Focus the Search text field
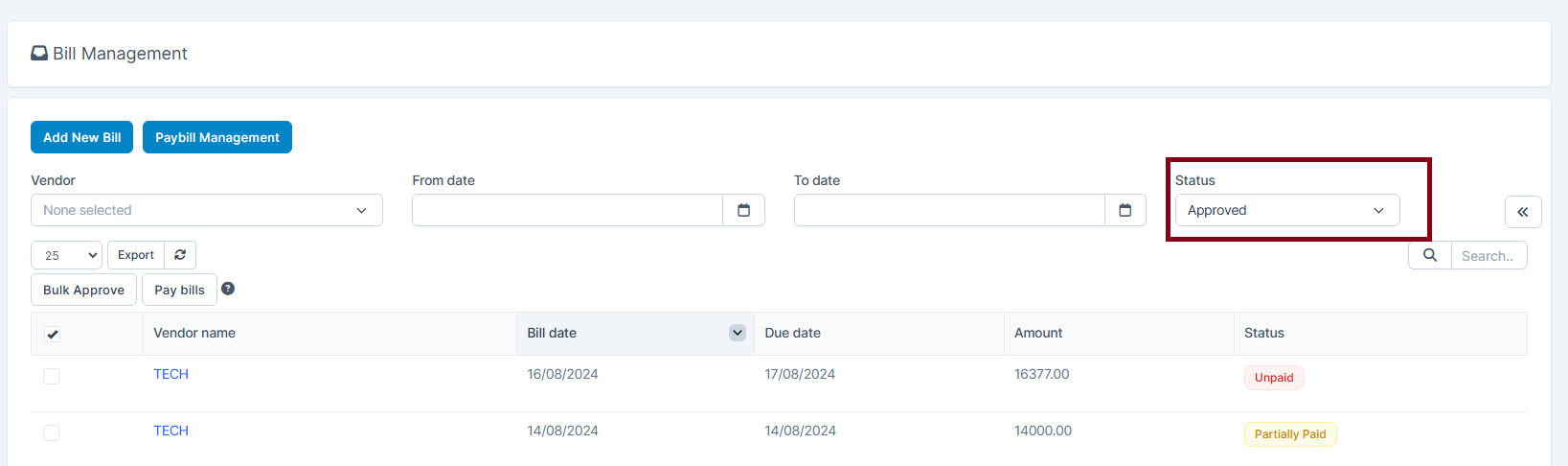 (x=1488, y=256)
